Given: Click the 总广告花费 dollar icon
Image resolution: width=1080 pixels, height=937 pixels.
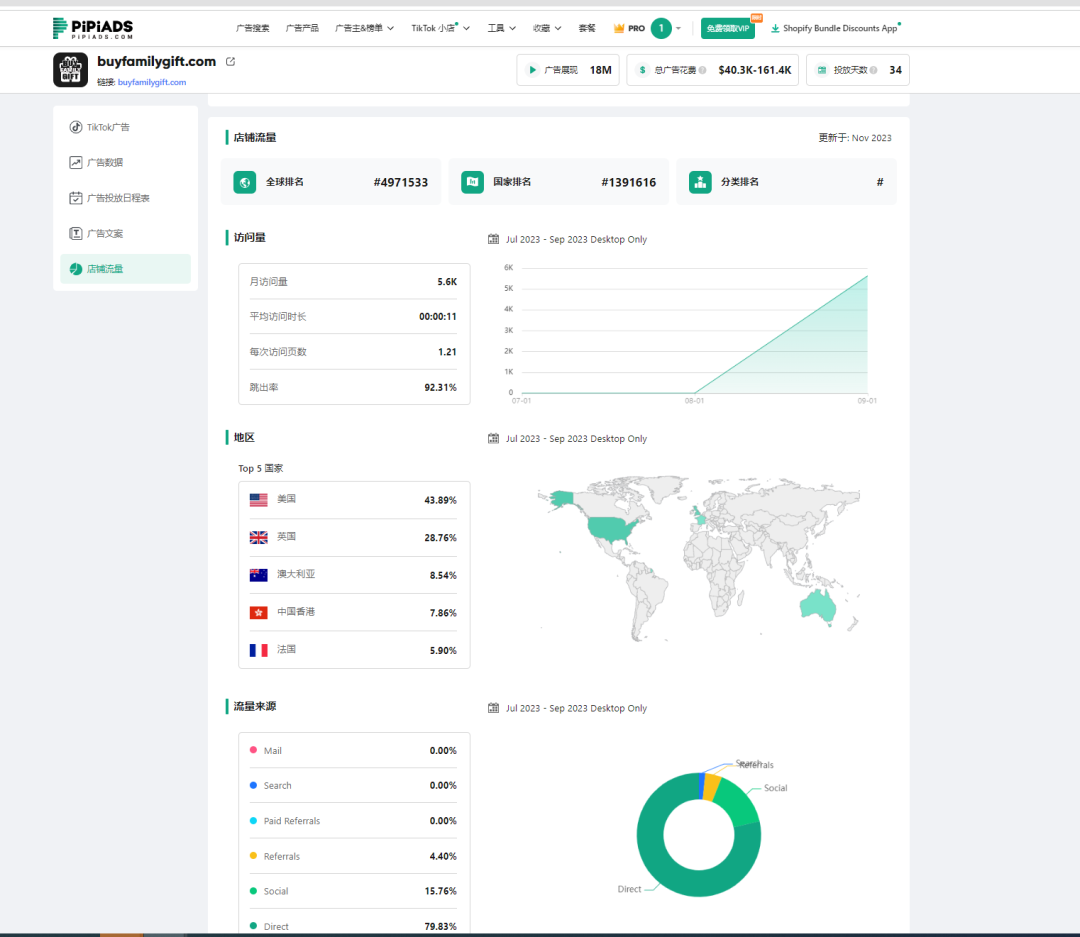Looking at the screenshot, I should (642, 70).
